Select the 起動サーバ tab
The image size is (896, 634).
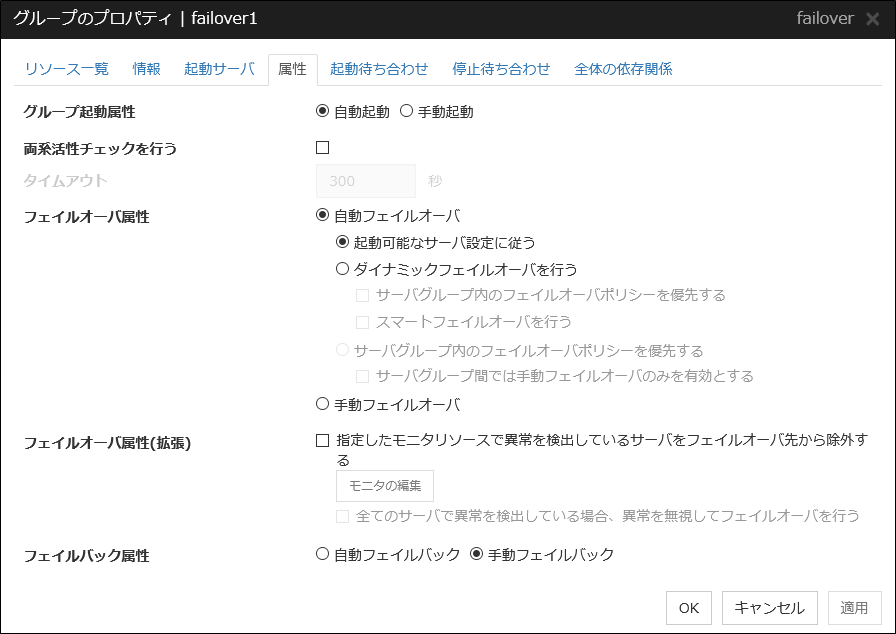[x=219, y=70]
